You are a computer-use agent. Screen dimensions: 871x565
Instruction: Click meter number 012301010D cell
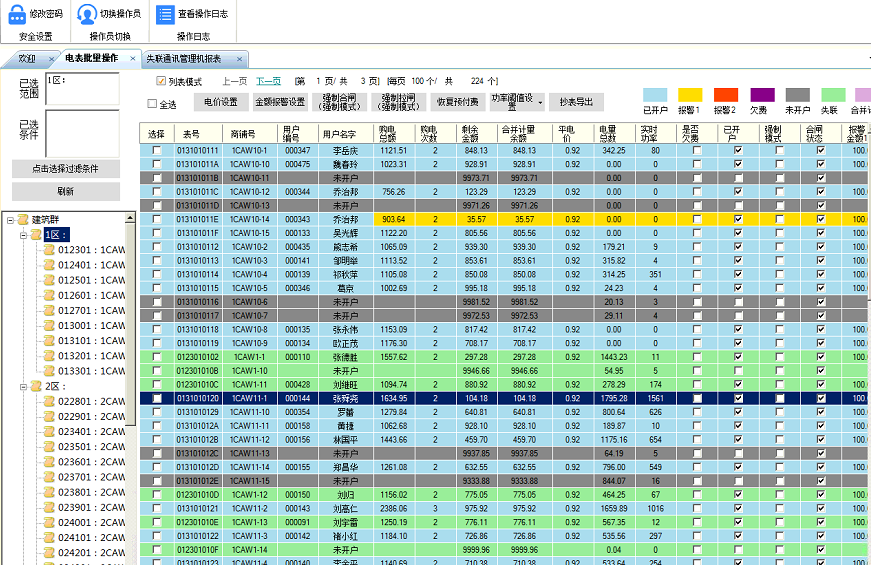coord(198,495)
